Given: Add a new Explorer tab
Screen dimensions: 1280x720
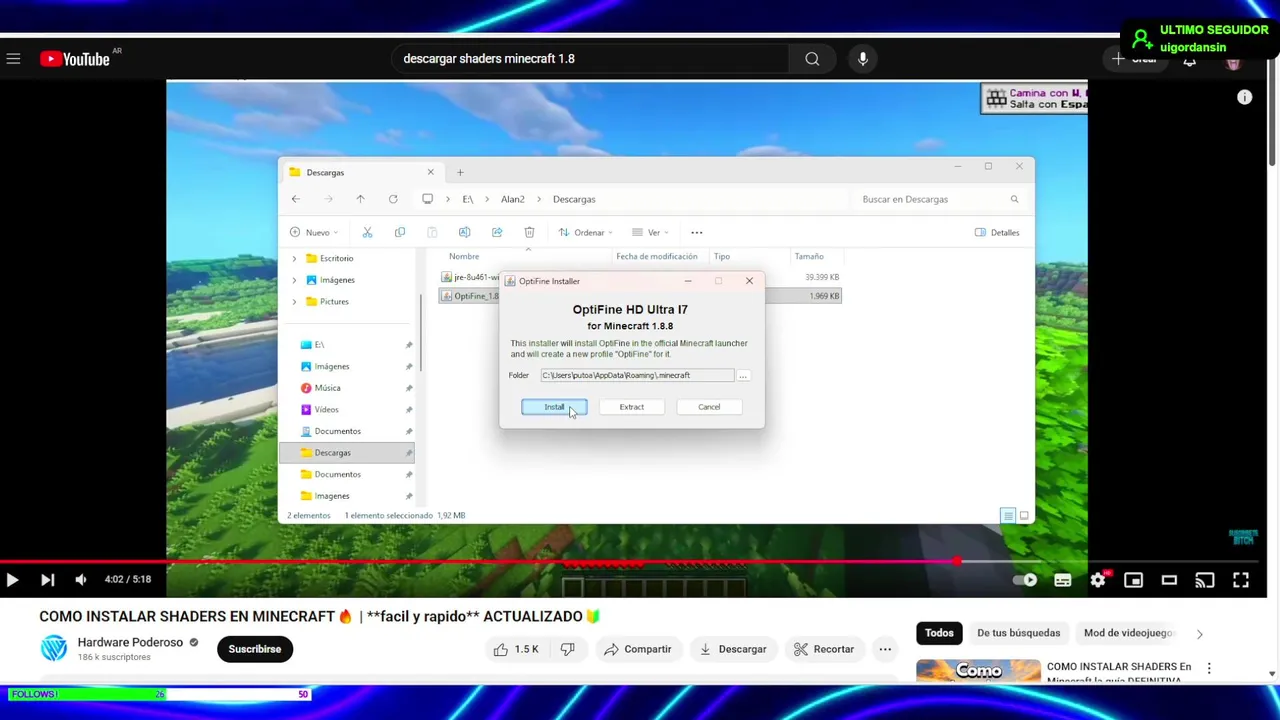Looking at the screenshot, I should 460,172.
